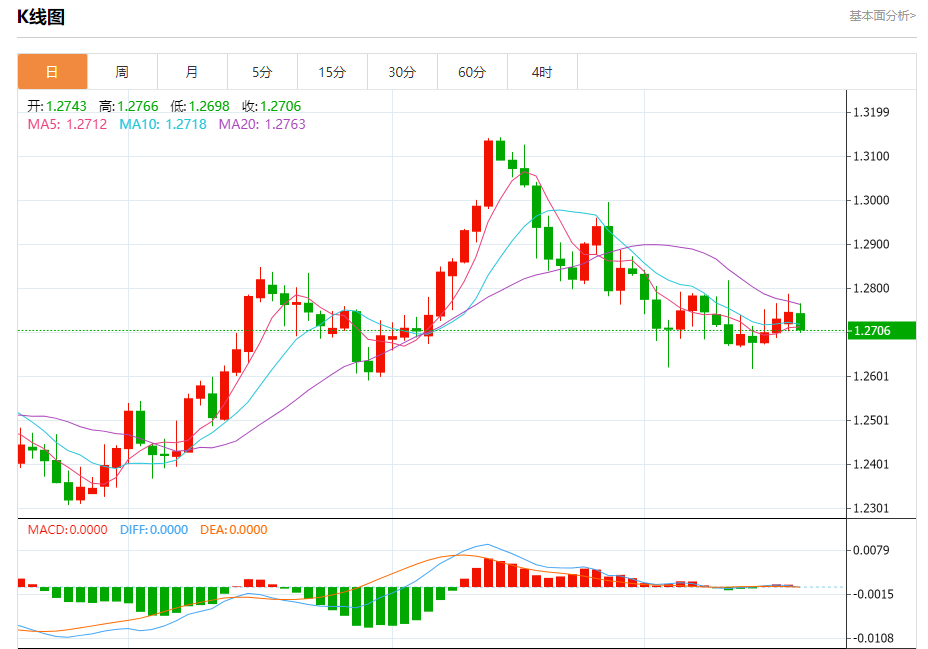Click the high value 高:1.2766
This screenshot has height=649, width=928.
tap(128, 106)
